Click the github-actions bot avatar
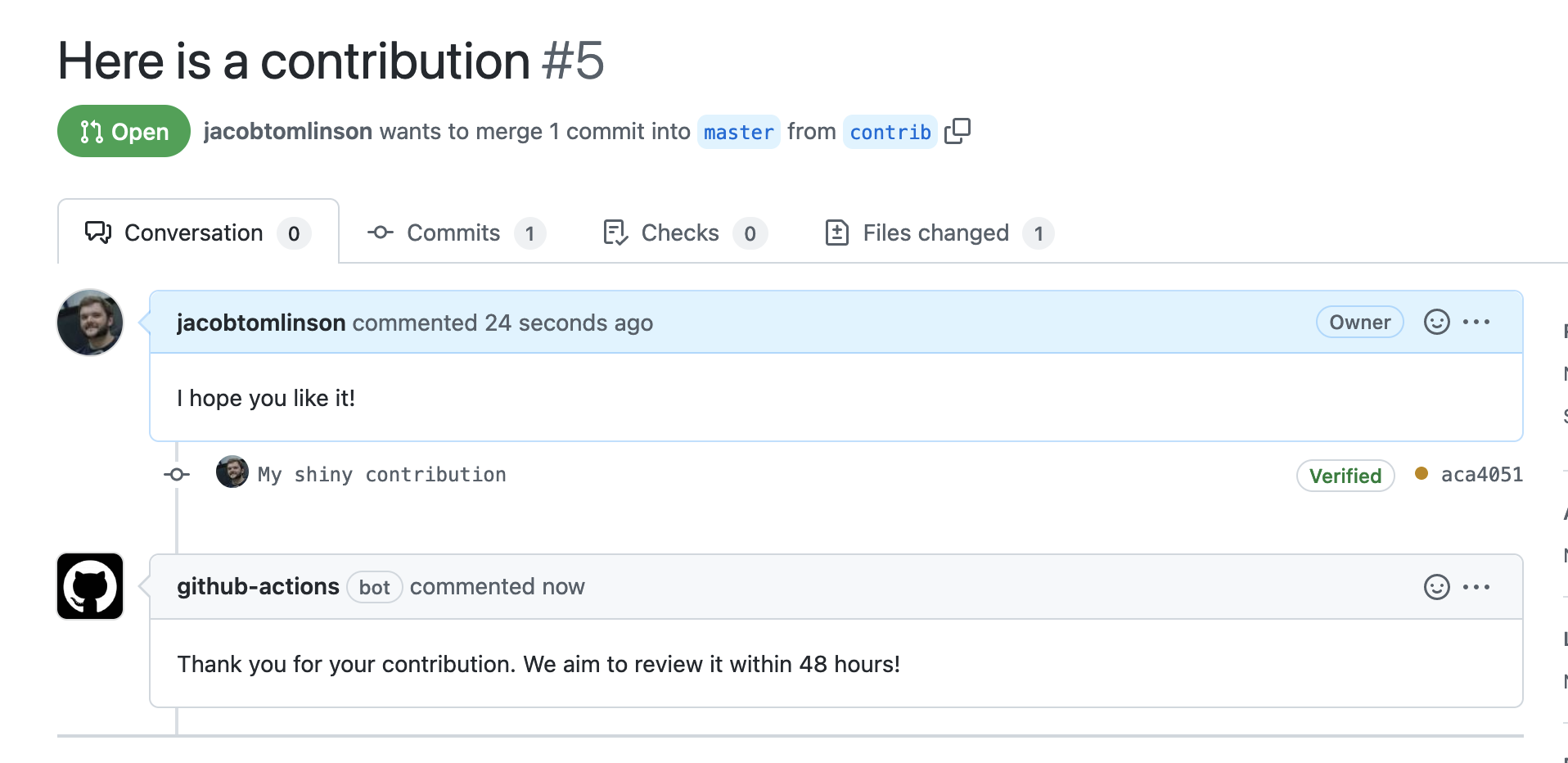This screenshot has width=1568, height=763. (x=88, y=586)
